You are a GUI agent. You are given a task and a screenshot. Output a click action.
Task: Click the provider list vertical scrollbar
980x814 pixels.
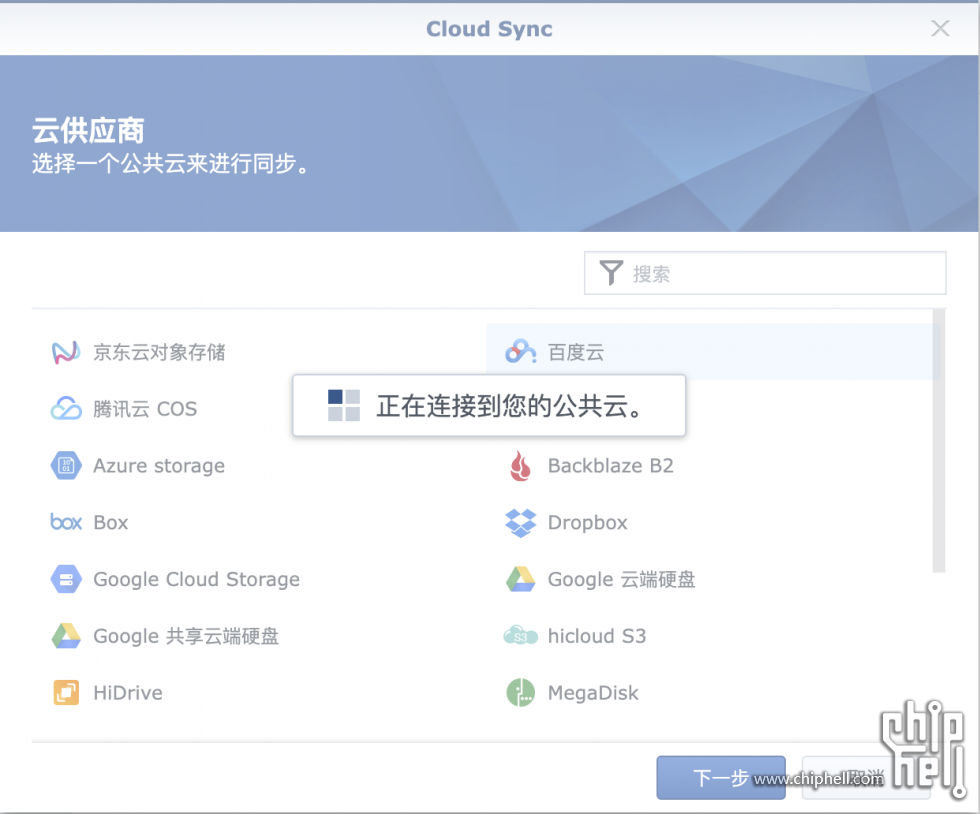point(939,441)
